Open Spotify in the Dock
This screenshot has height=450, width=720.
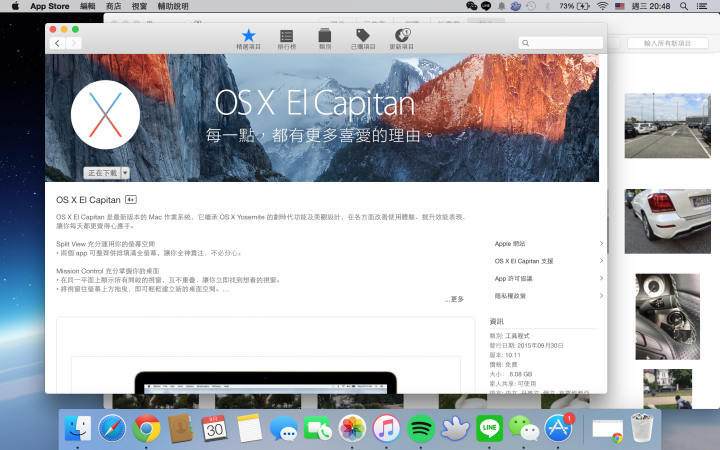click(421, 428)
